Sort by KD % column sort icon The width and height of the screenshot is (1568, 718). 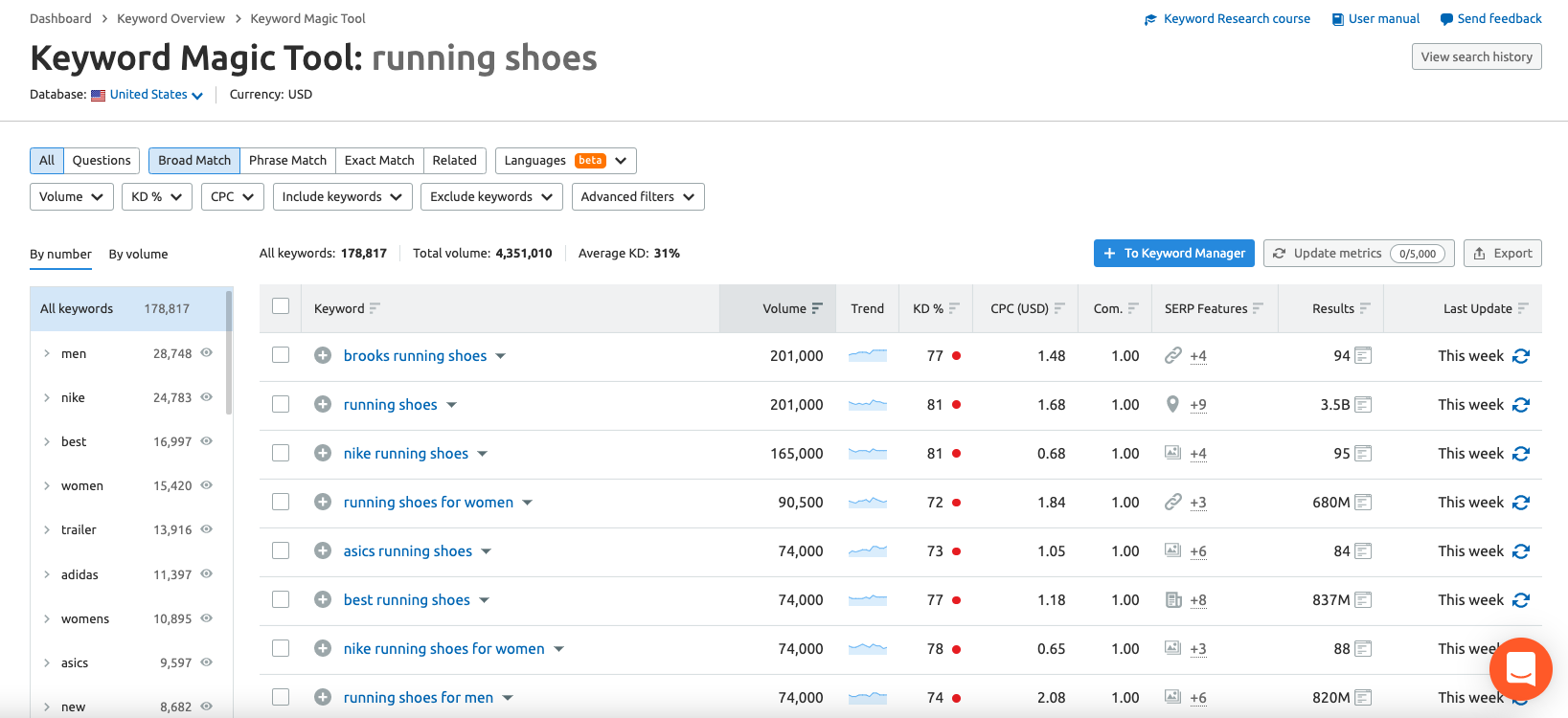tap(954, 308)
